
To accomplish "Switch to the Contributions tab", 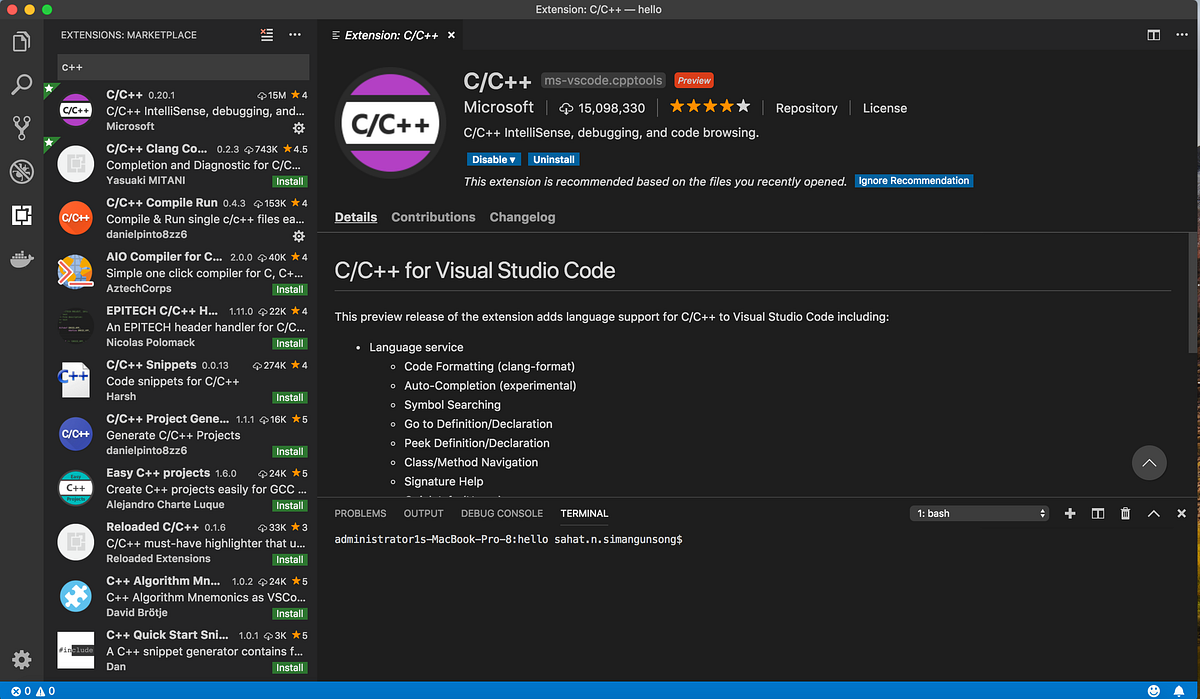I will point(433,217).
